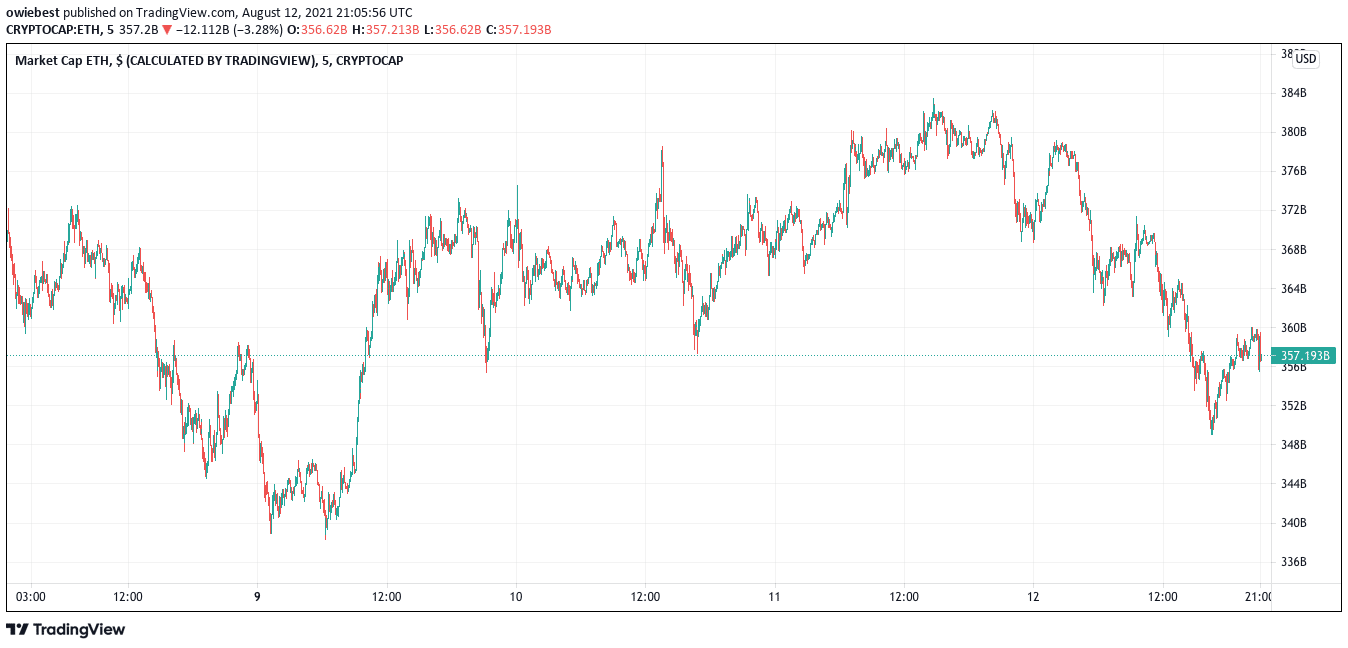This screenshot has width=1348, height=648.
Task: Click the 357.193B current price tag
Action: 1305,356
